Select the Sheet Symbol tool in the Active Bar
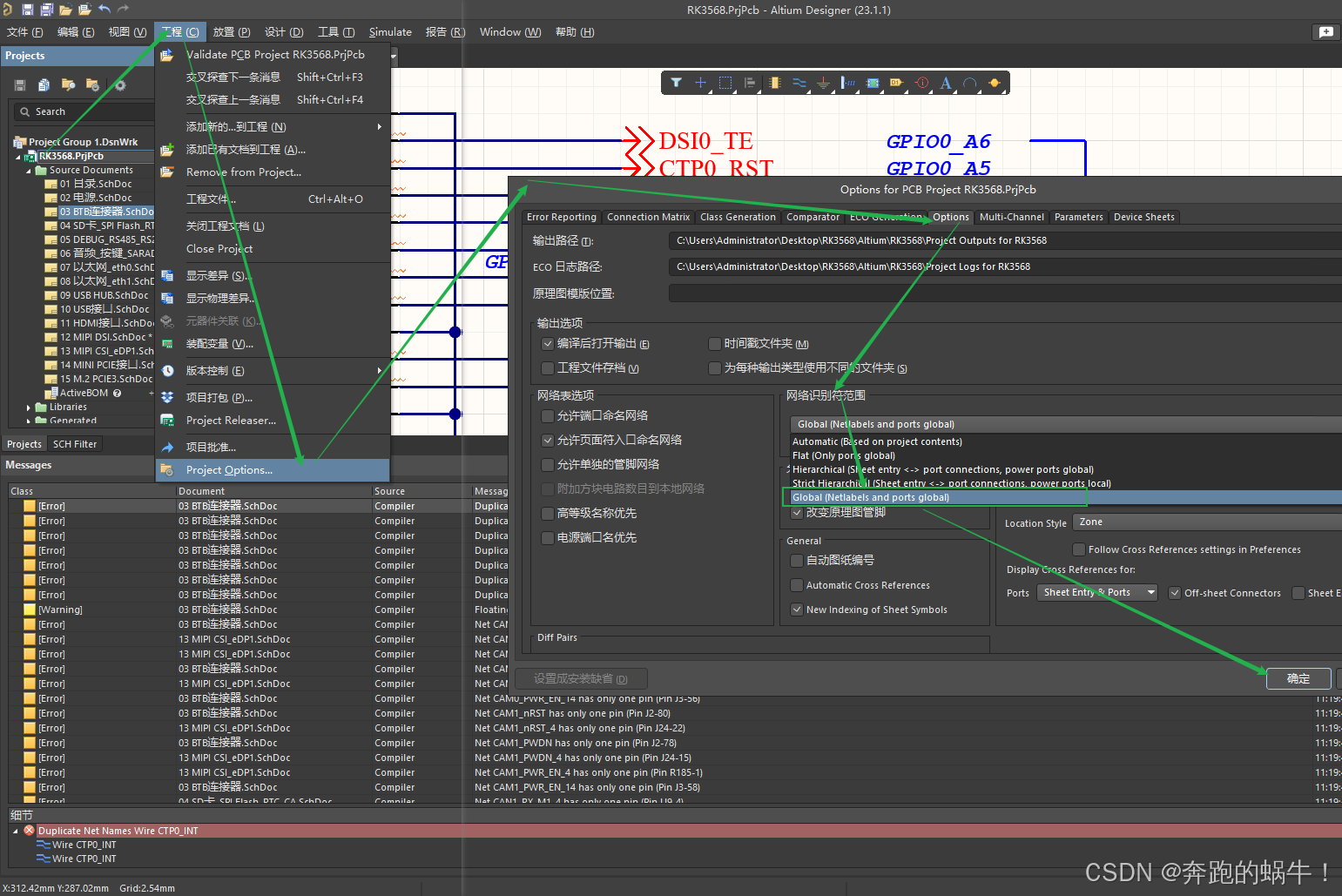 (872, 83)
